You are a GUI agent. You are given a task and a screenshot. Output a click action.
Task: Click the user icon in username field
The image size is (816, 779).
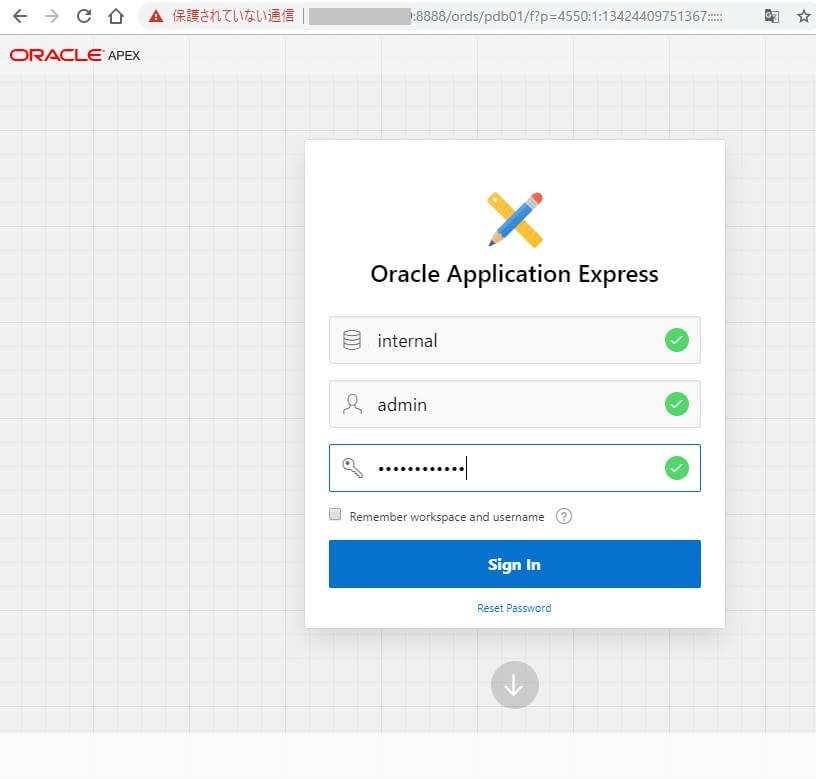pyautogui.click(x=352, y=404)
